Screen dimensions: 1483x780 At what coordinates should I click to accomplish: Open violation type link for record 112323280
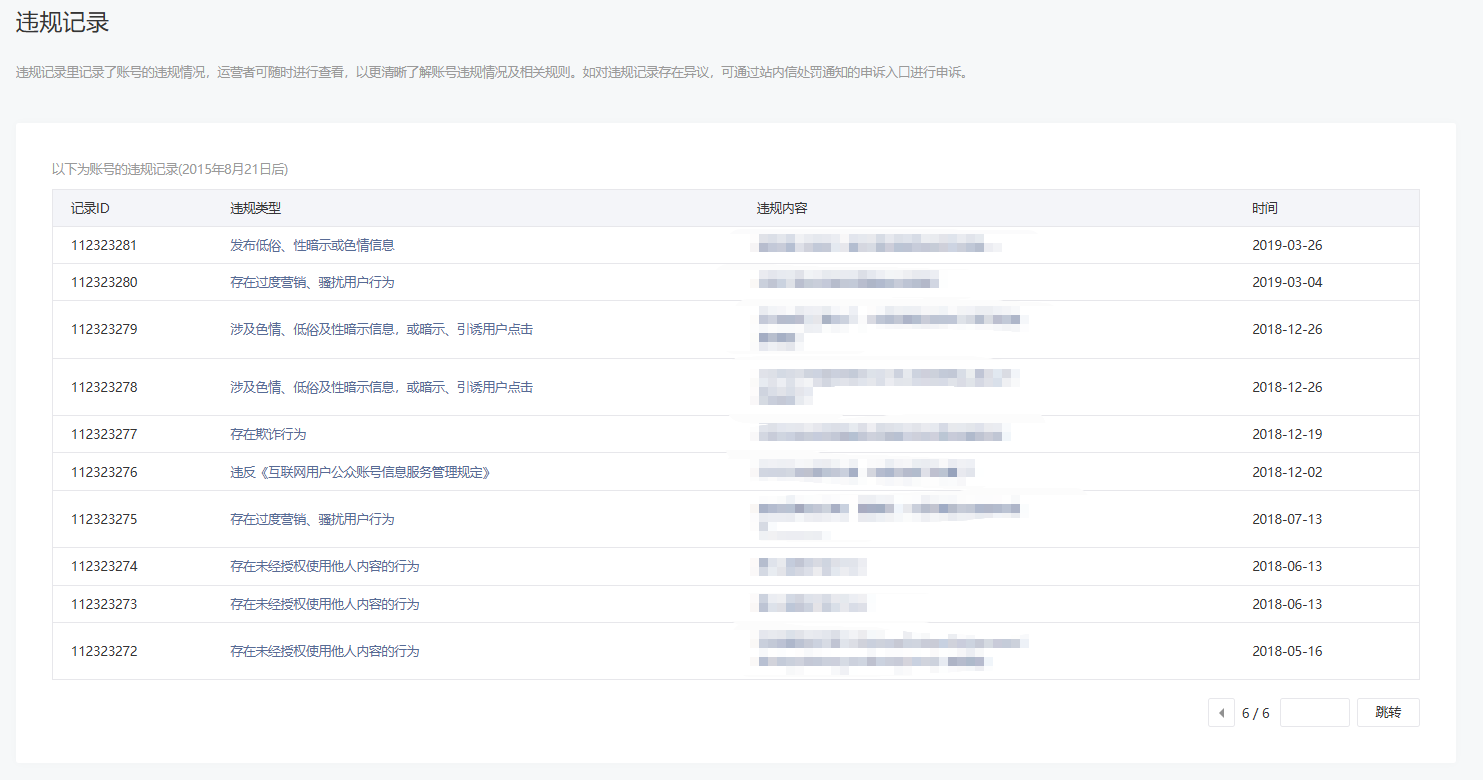click(312, 282)
